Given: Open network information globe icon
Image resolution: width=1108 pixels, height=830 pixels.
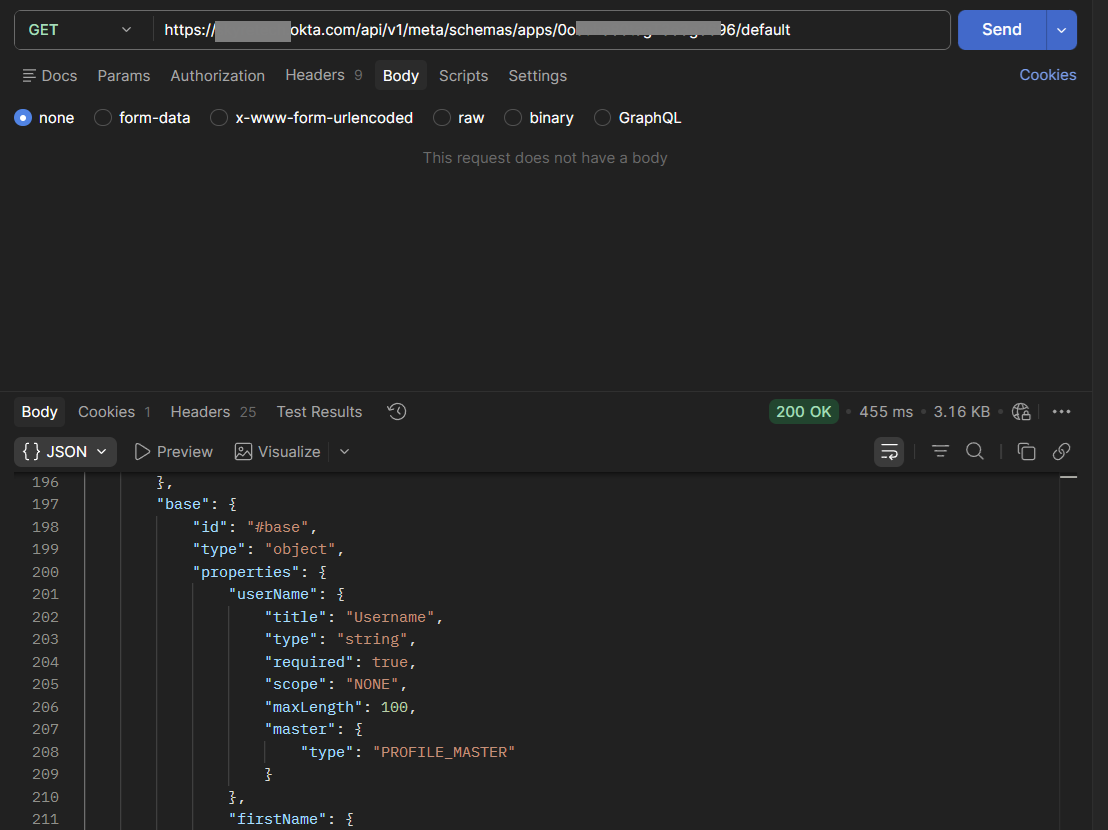Looking at the screenshot, I should point(1021,412).
